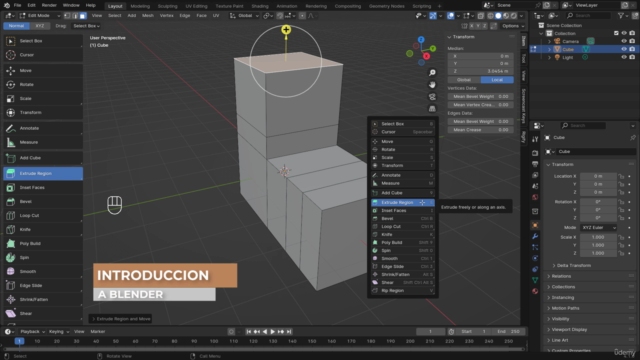Expand the Relations panel
This screenshot has height=360, width=640.
(561, 276)
